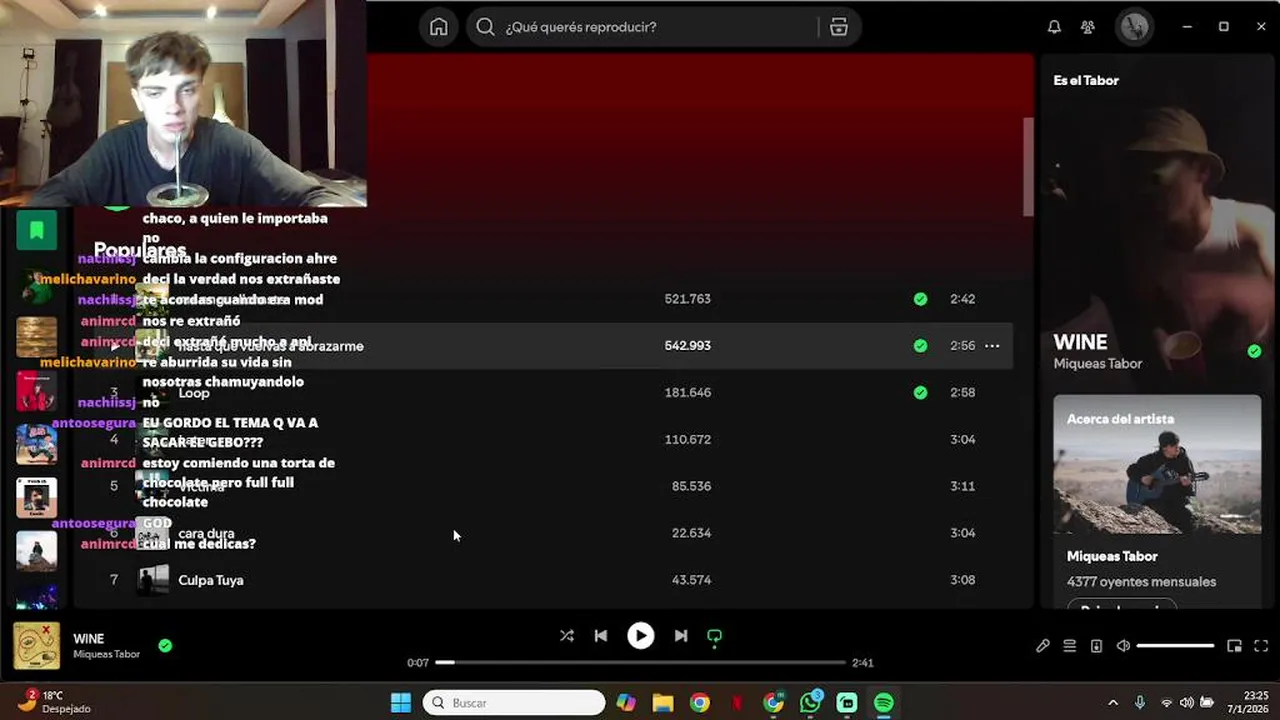Toggle saved checkmark on the 521.763 plays track
This screenshot has height=720, width=1280.
click(x=920, y=299)
